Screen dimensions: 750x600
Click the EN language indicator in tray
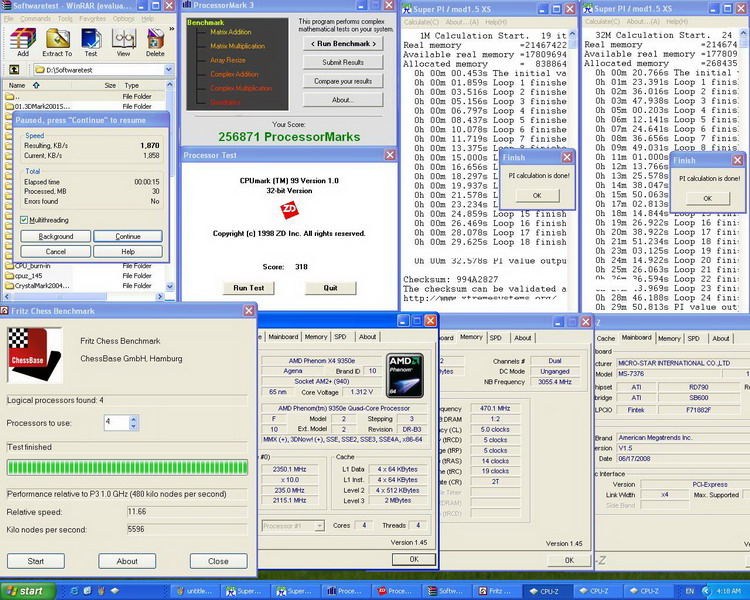pos(690,591)
